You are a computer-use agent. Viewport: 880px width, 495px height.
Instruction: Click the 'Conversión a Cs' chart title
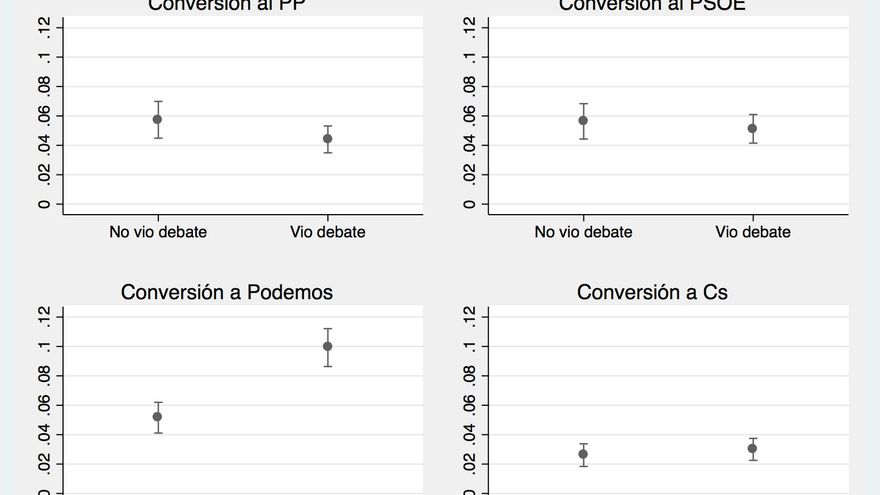tap(652, 292)
